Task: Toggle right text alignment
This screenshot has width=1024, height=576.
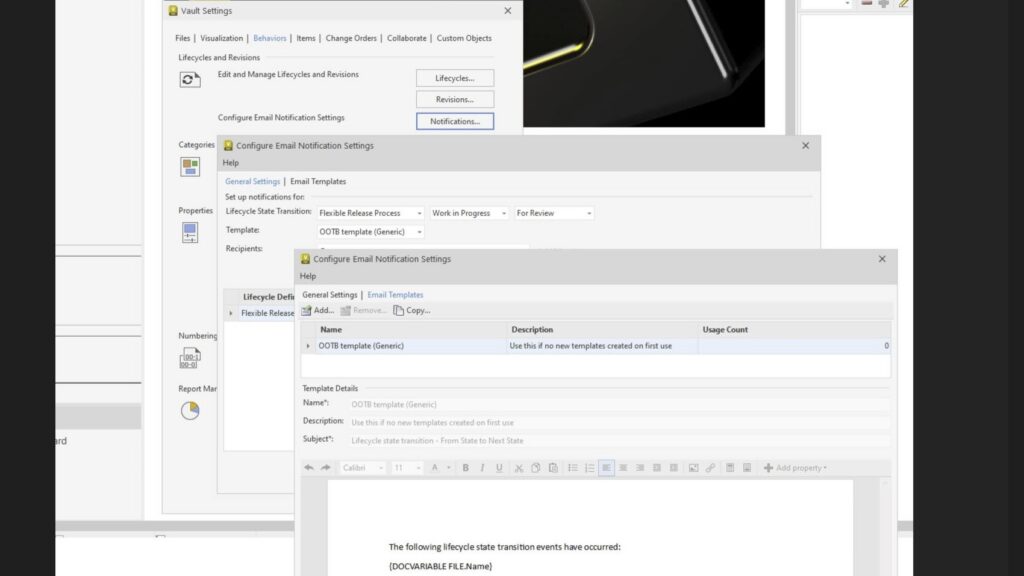Action: point(638,467)
